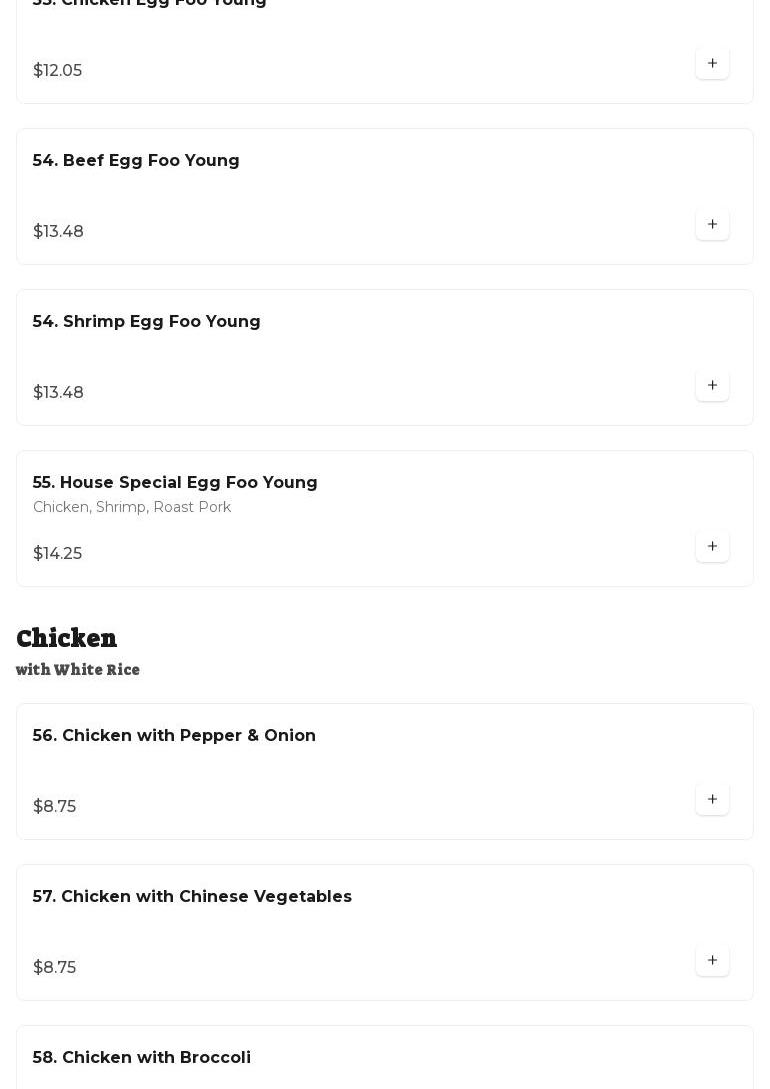Image resolution: width=770 pixels, height=1089 pixels.
Task: Click Shrimp Egg Foo Young's $13.48 price
Action: [x=58, y=393]
